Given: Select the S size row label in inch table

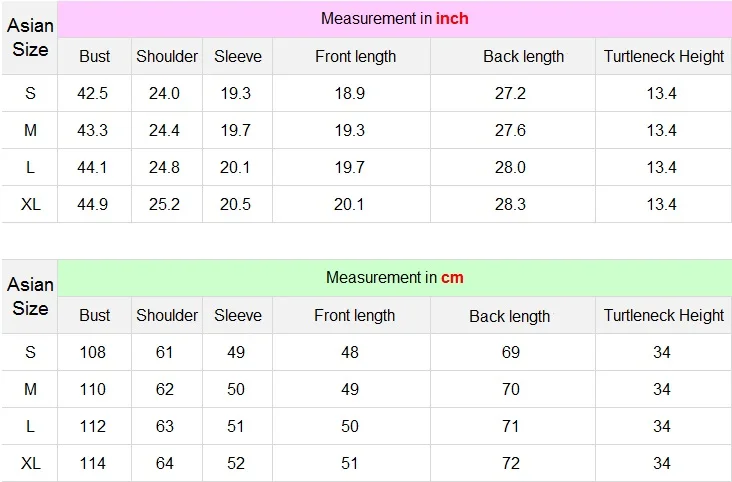Looking at the screenshot, I should [x=30, y=93].
